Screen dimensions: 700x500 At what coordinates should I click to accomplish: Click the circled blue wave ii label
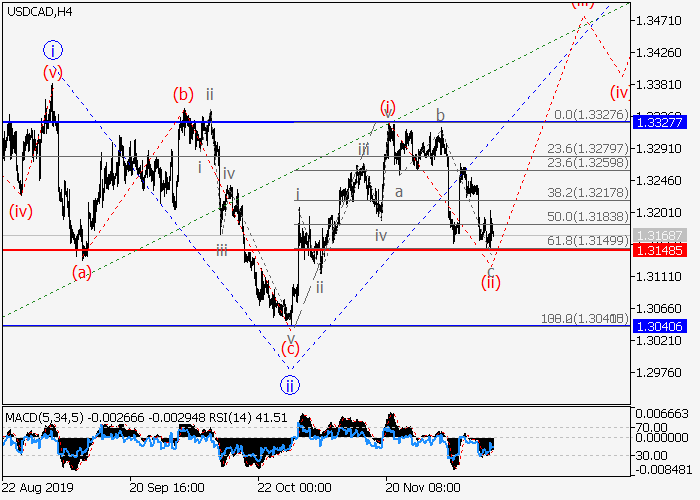coord(289,385)
